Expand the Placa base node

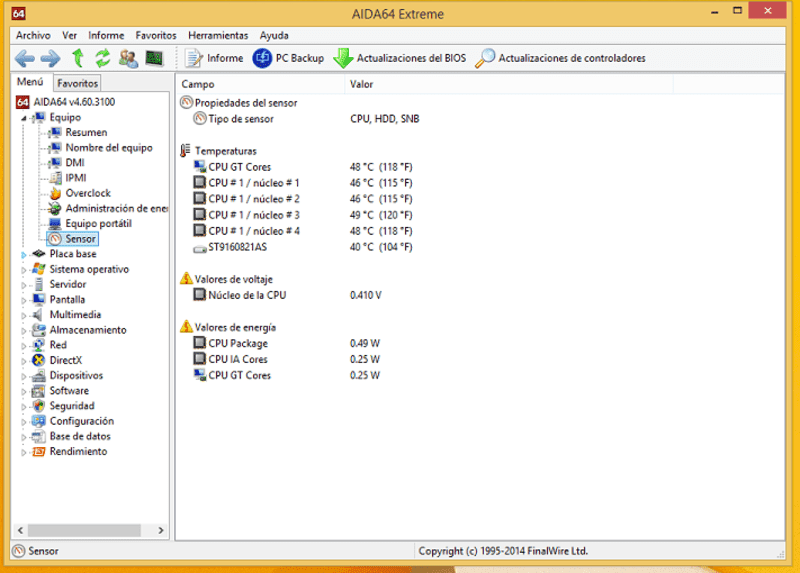[x=23, y=255]
